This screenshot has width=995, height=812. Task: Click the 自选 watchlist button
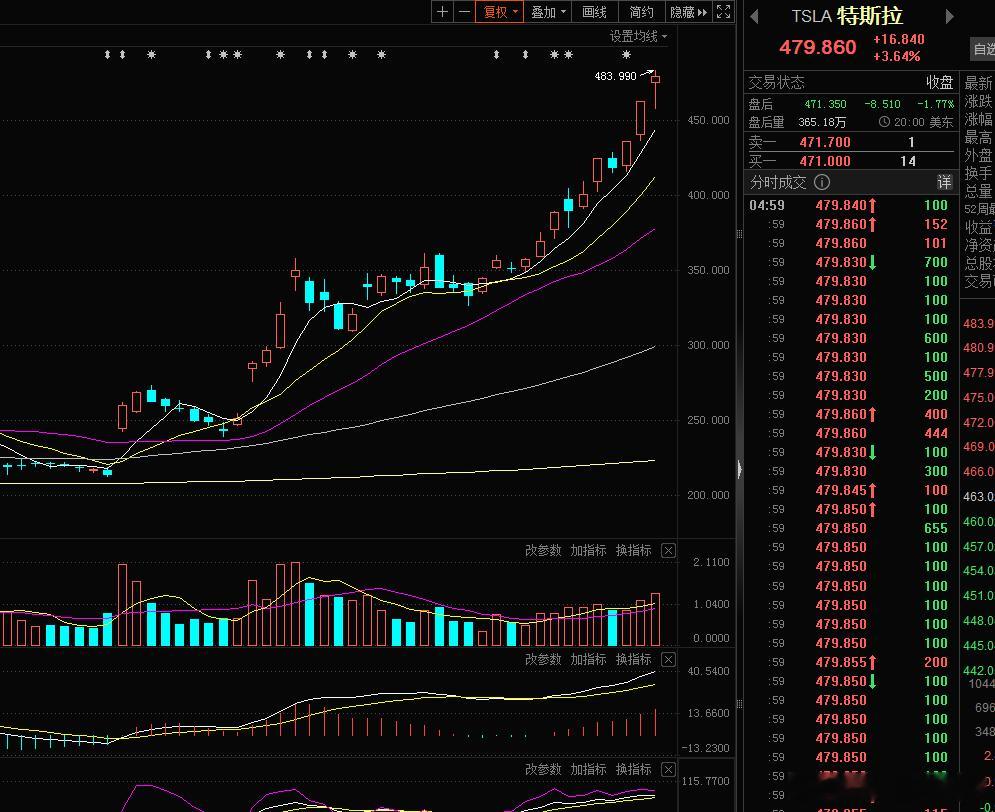[x=984, y=49]
